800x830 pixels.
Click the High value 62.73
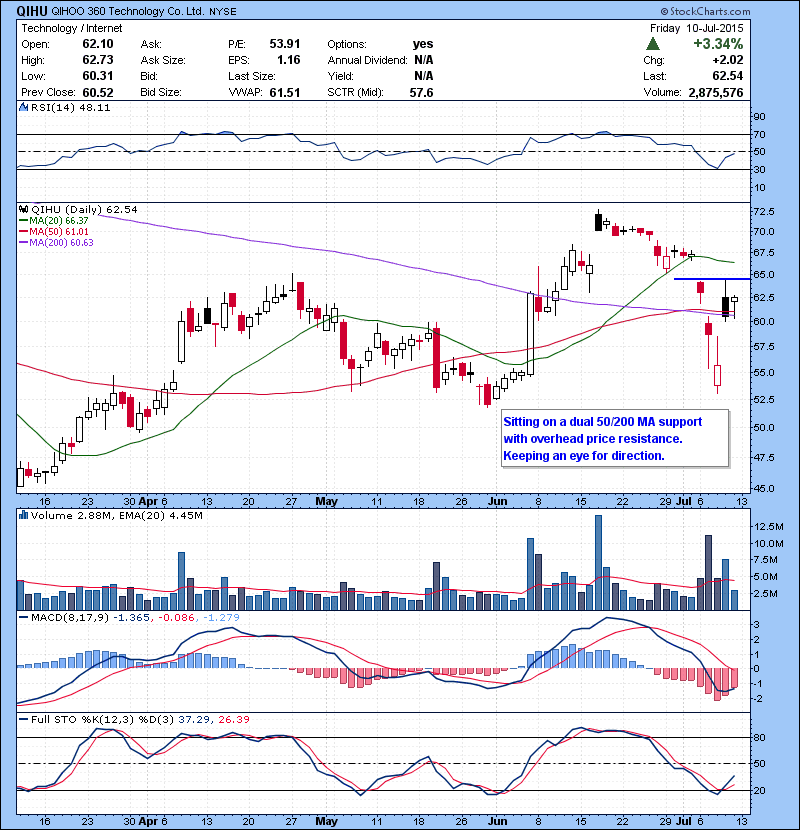(x=98, y=60)
